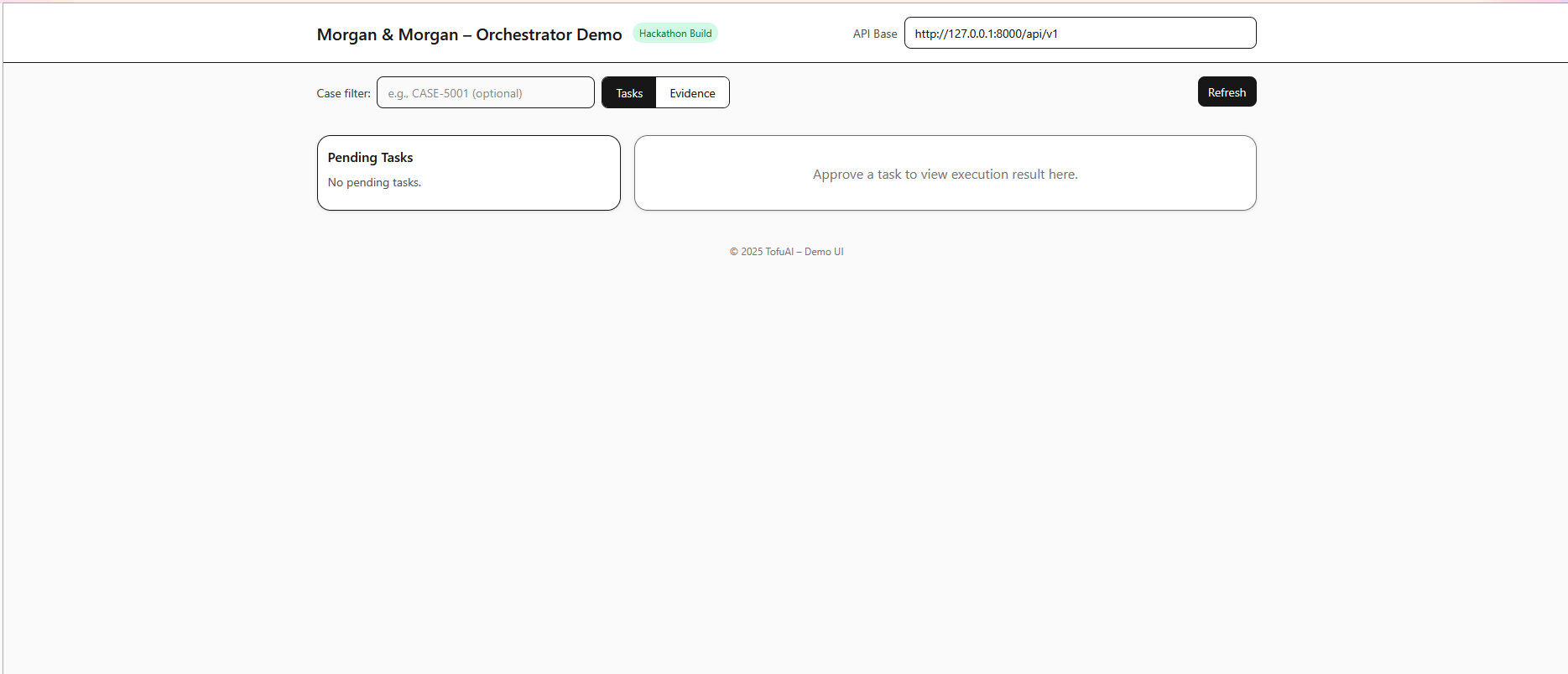This screenshot has width=1568, height=674.
Task: Click the '© 2025 TofuAI – Demo UI' footer
Action: click(x=786, y=252)
